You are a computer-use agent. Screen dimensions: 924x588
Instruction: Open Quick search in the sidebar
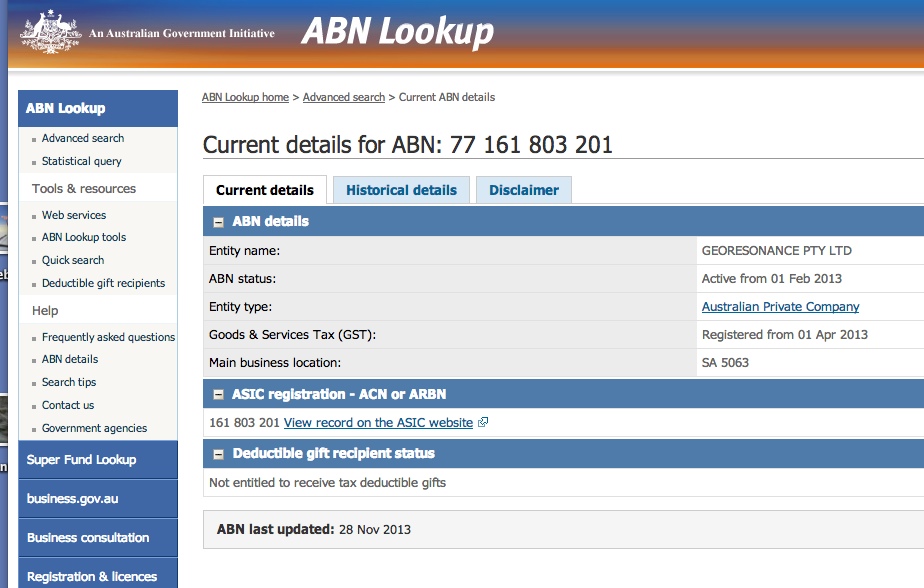point(72,260)
